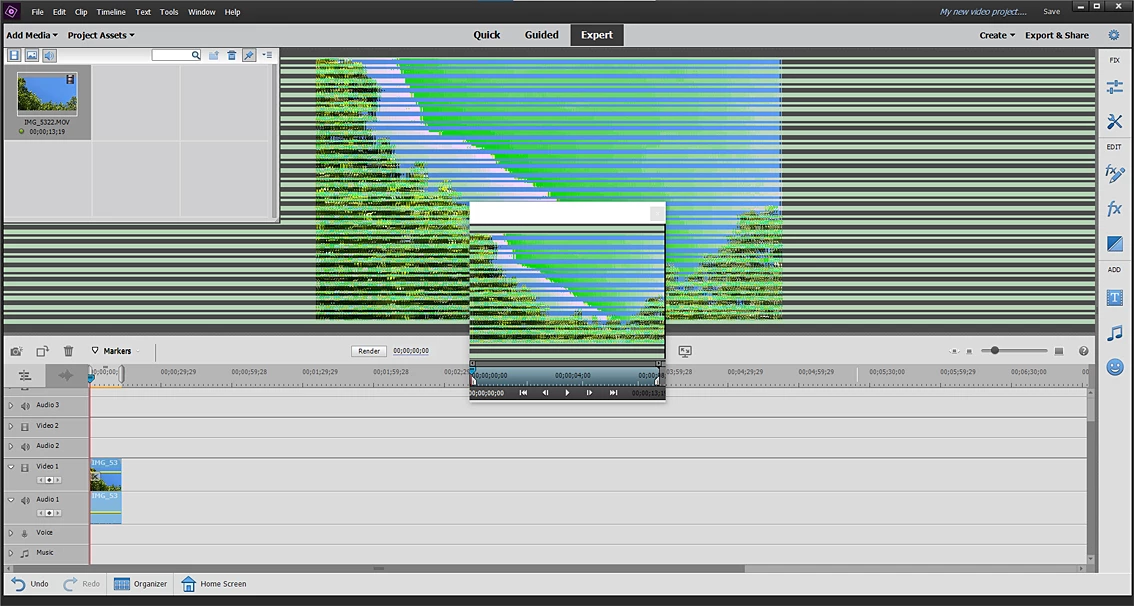Open preferences gear icon at top right
The height and width of the screenshot is (606, 1134).
point(1114,35)
